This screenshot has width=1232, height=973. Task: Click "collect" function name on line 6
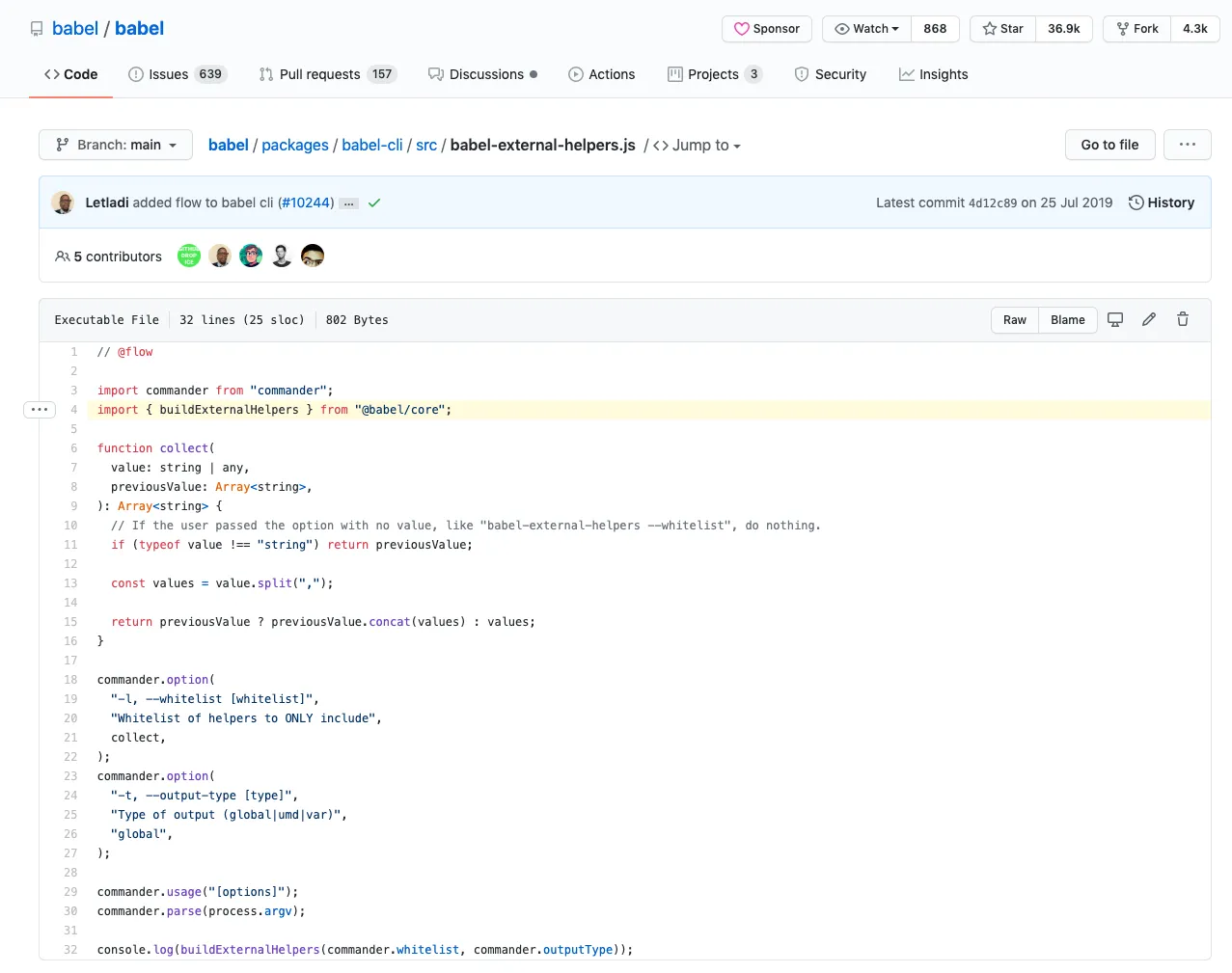point(184,448)
